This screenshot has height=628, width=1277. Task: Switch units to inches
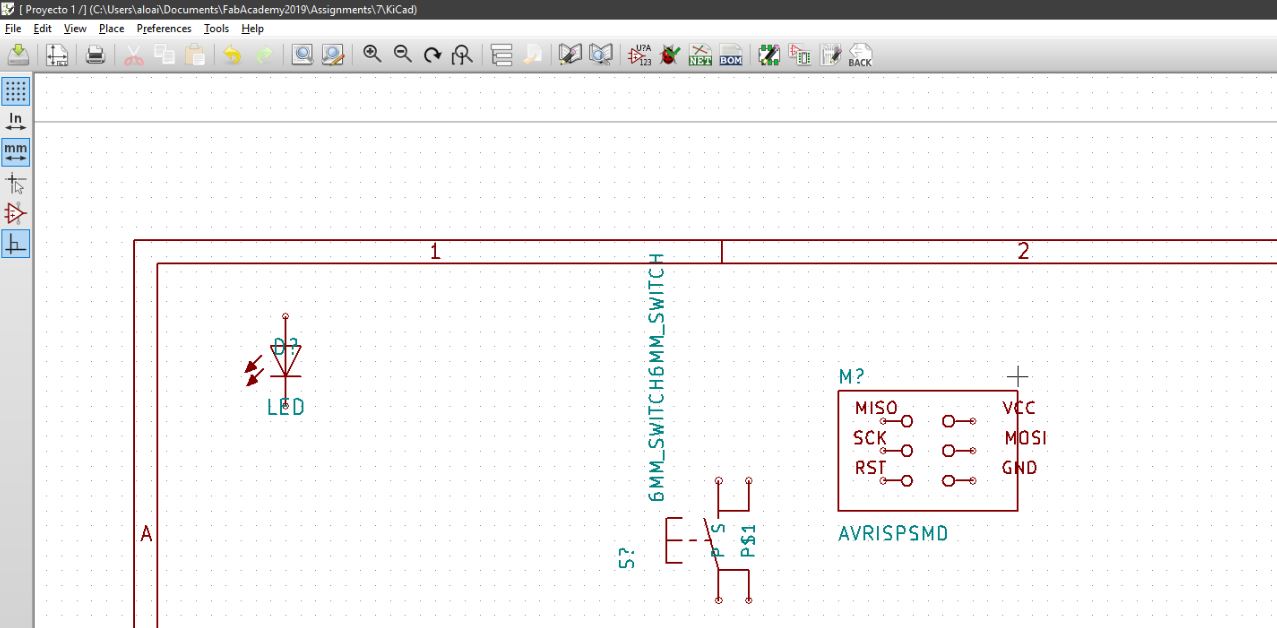(15, 122)
